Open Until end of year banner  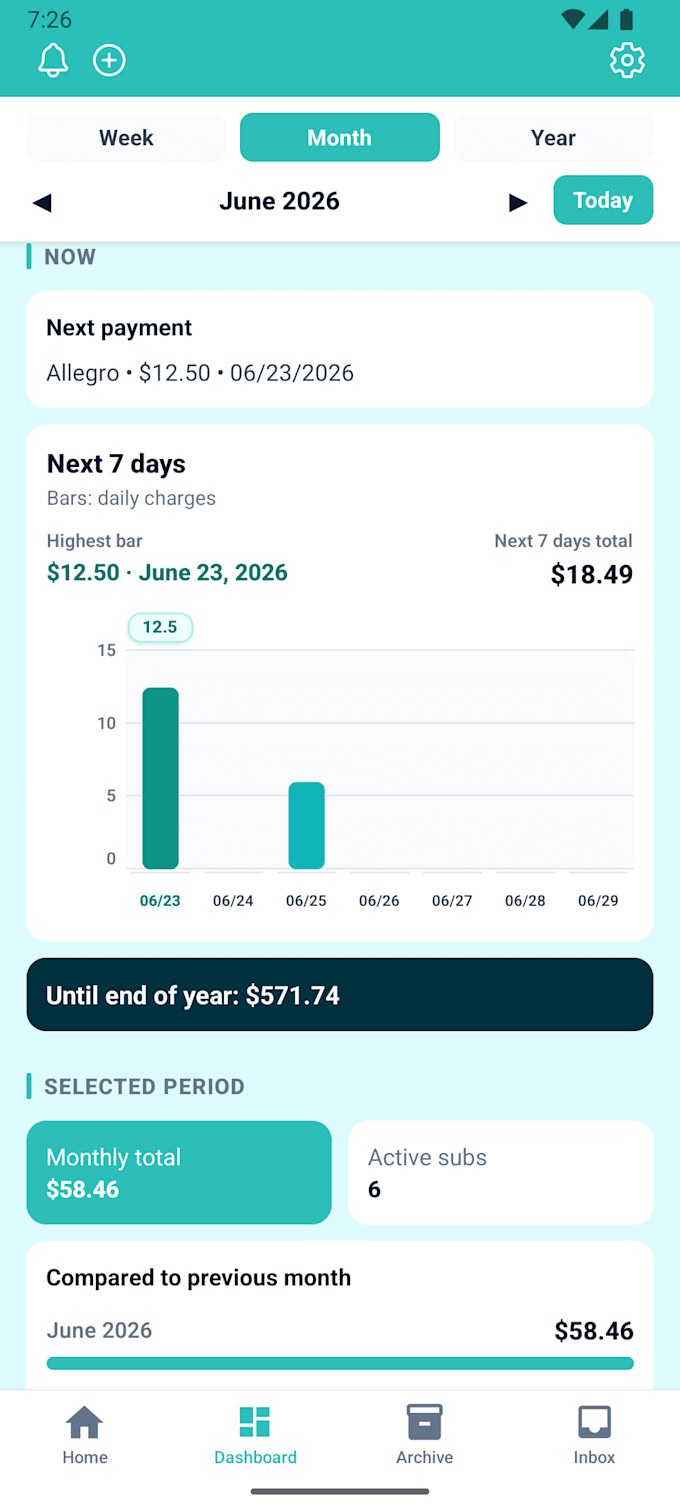[340, 995]
